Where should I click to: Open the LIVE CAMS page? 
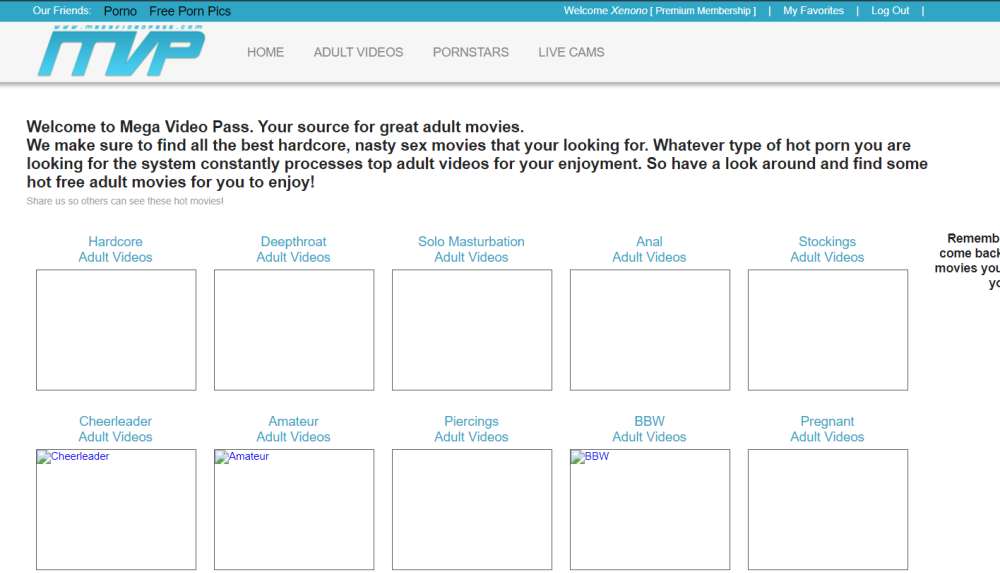571,52
